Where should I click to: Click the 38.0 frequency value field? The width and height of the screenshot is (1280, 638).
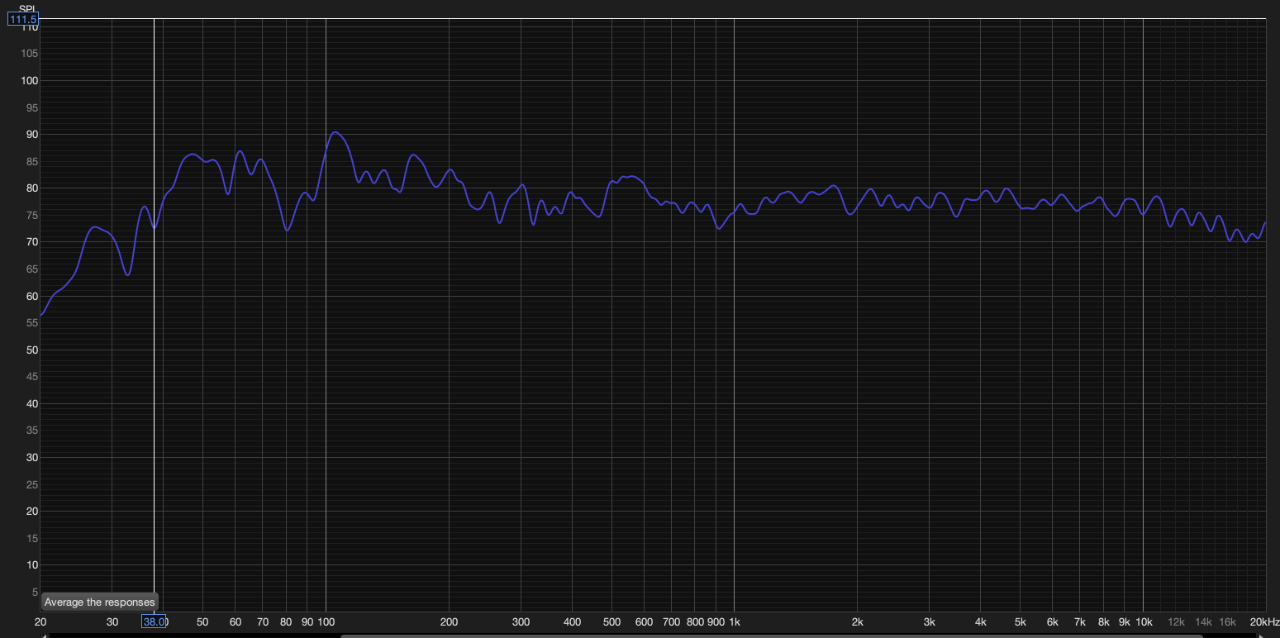[x=154, y=621]
